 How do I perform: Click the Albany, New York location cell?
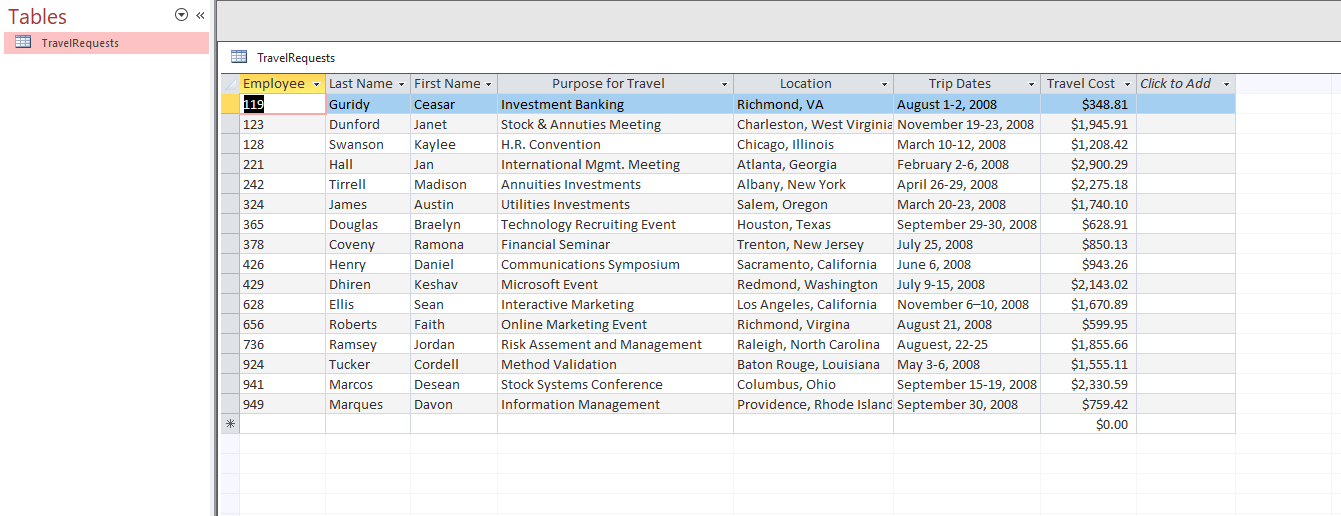coord(814,184)
